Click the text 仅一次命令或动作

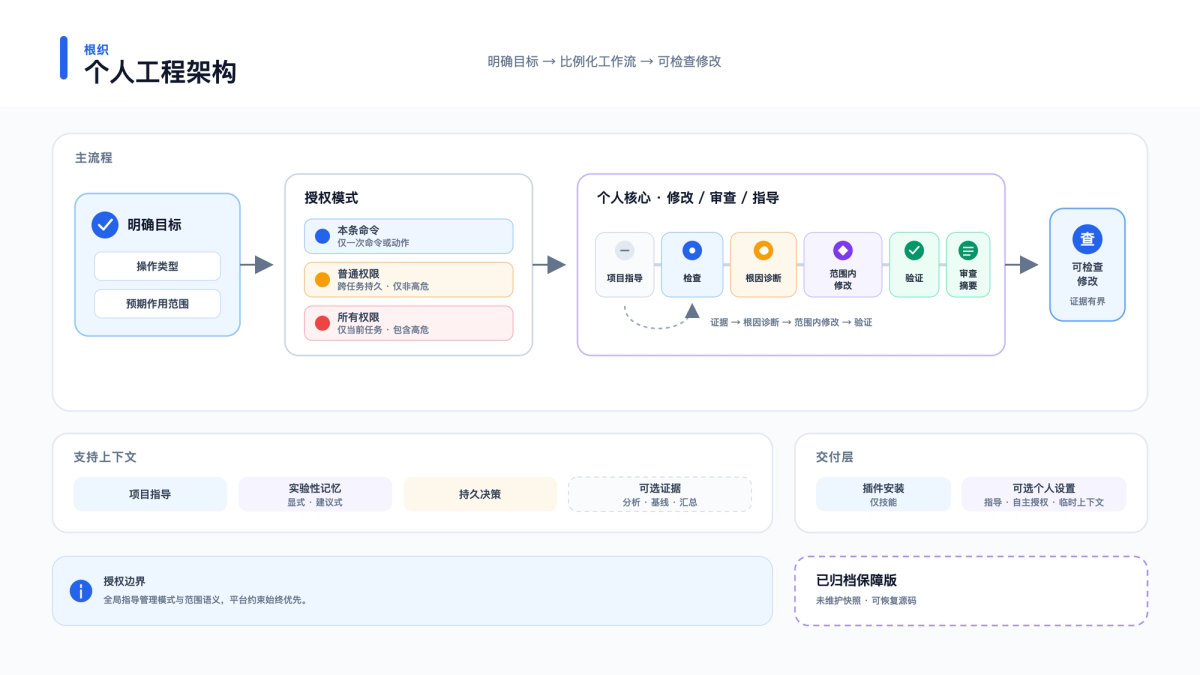[x=373, y=243]
